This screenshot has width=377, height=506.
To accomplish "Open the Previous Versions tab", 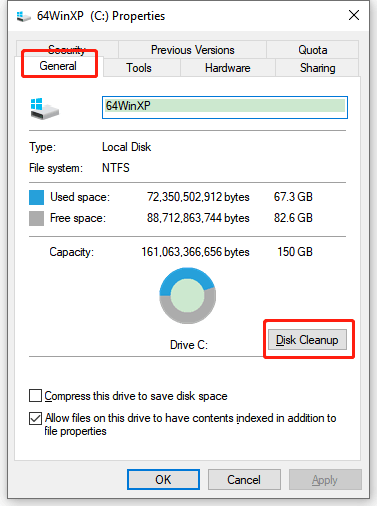I will click(x=192, y=50).
